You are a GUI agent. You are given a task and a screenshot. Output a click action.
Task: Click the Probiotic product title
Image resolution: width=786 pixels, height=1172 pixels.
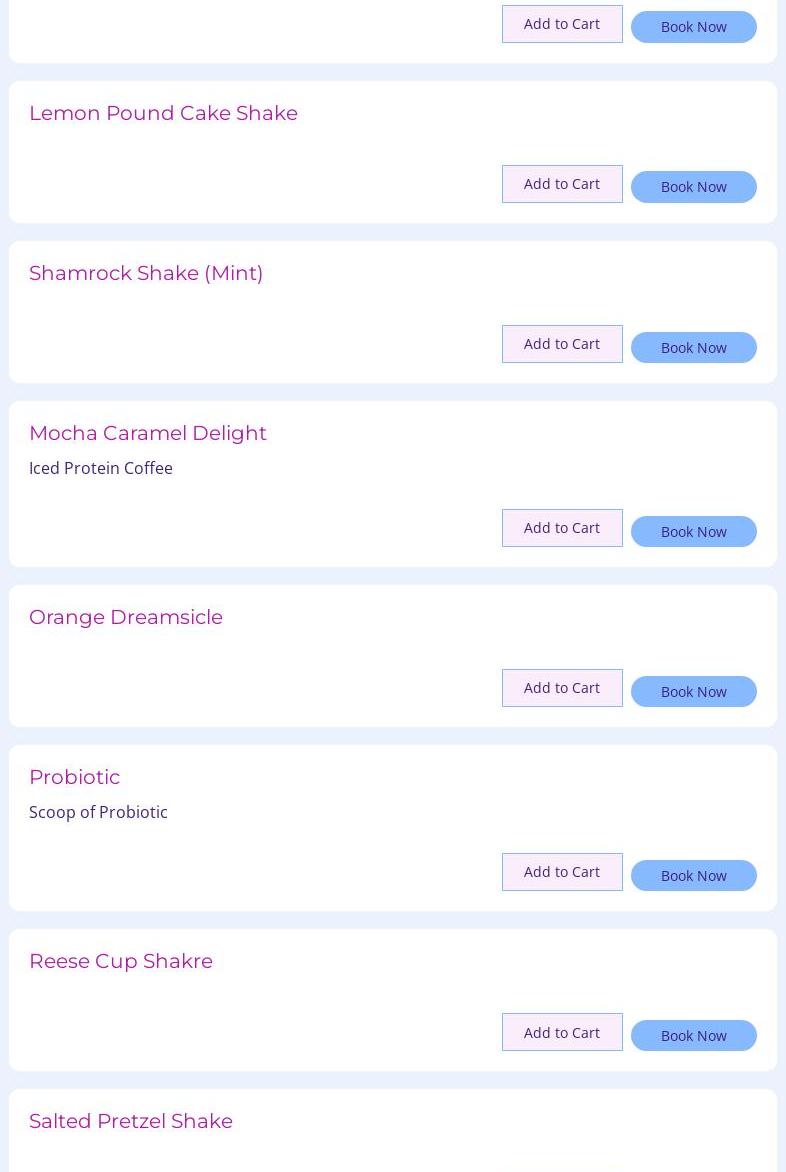click(x=74, y=777)
